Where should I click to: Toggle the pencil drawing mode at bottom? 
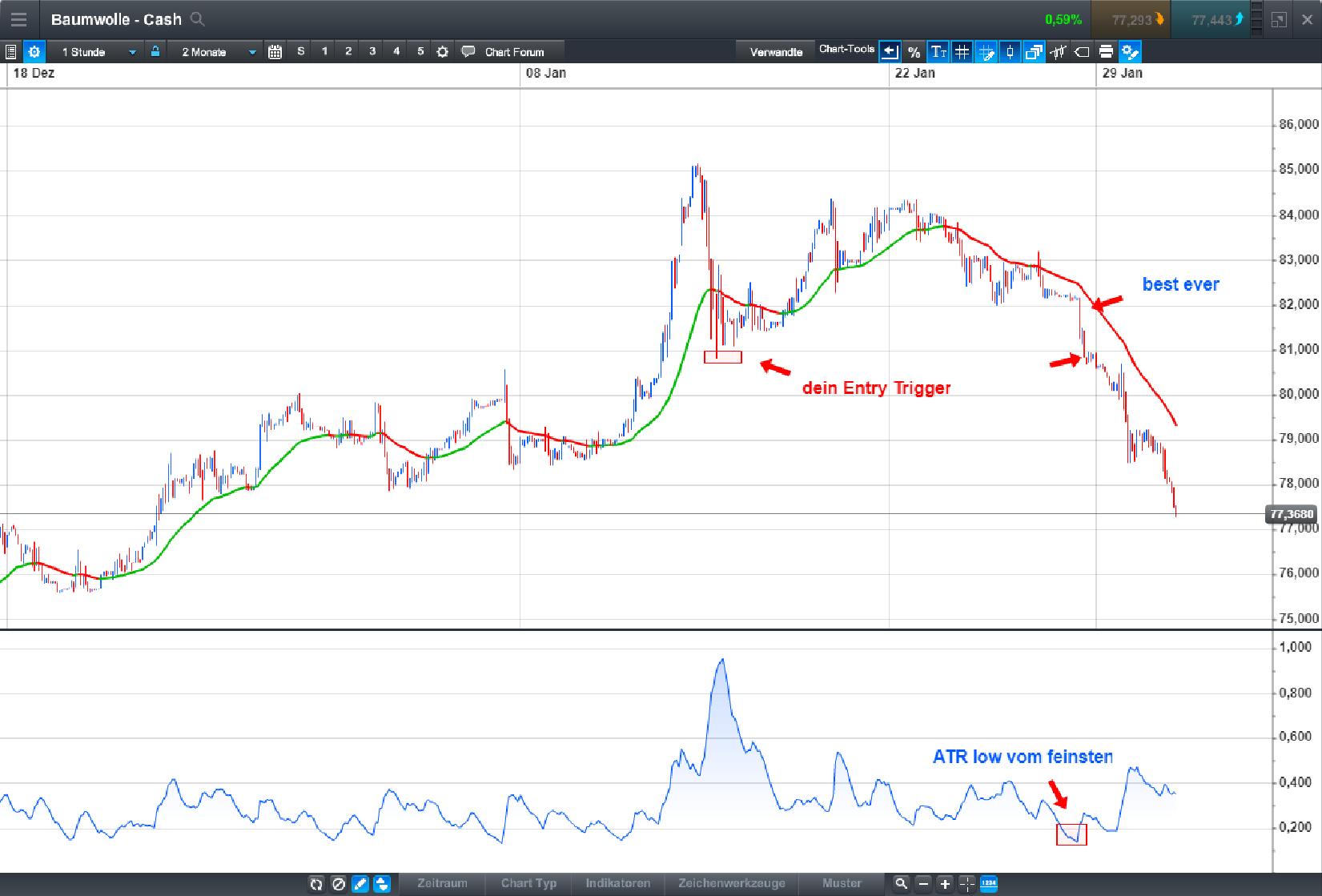[x=360, y=884]
